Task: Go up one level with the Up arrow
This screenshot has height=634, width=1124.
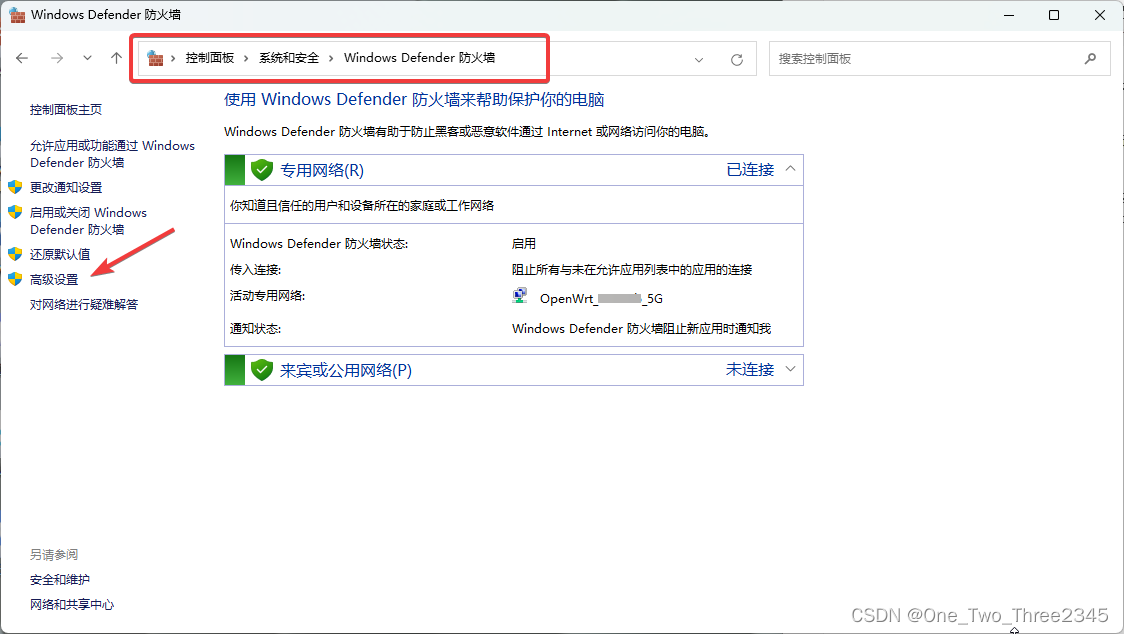Action: pyautogui.click(x=116, y=58)
